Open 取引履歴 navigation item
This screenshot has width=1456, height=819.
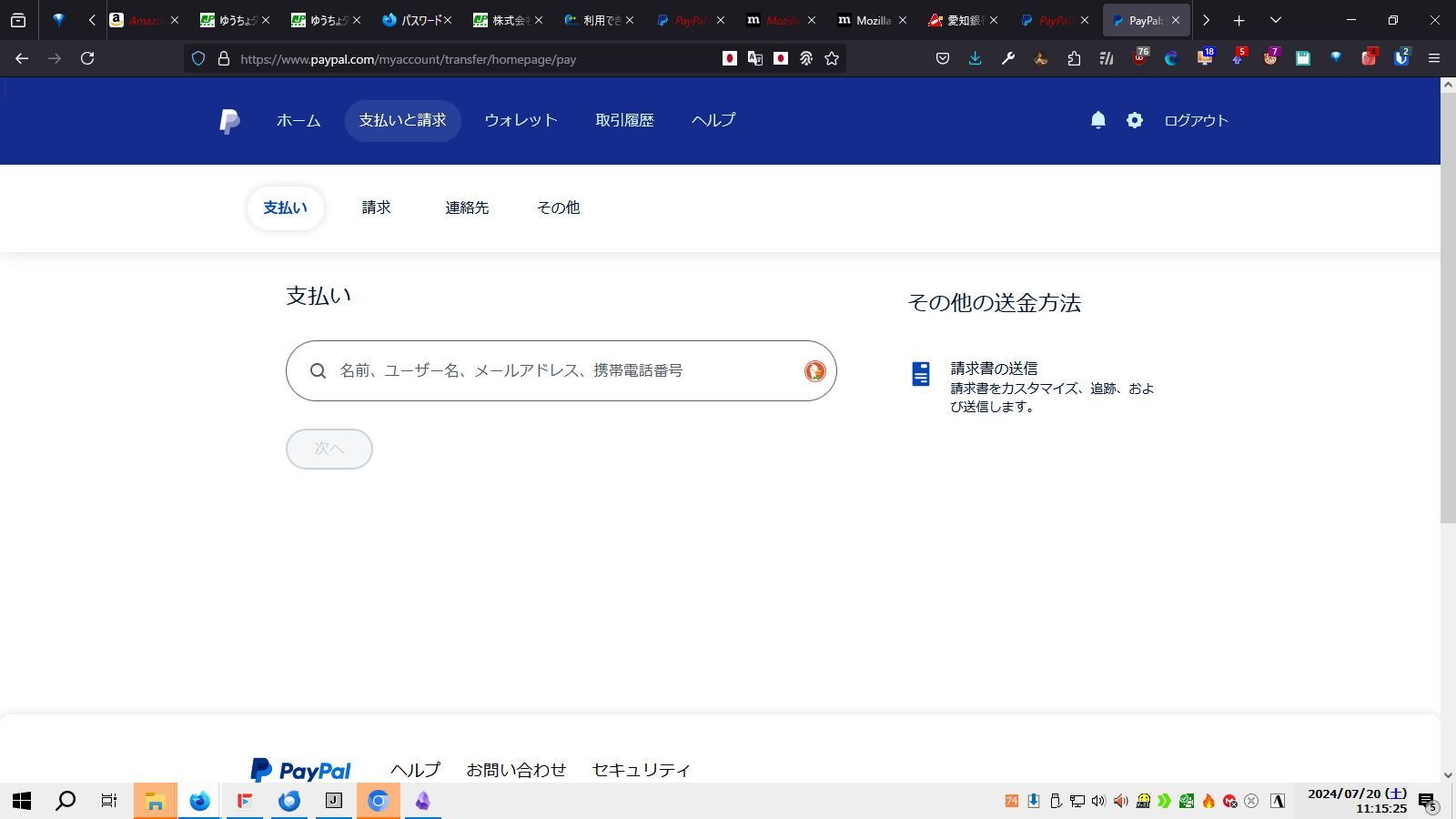[x=624, y=120]
